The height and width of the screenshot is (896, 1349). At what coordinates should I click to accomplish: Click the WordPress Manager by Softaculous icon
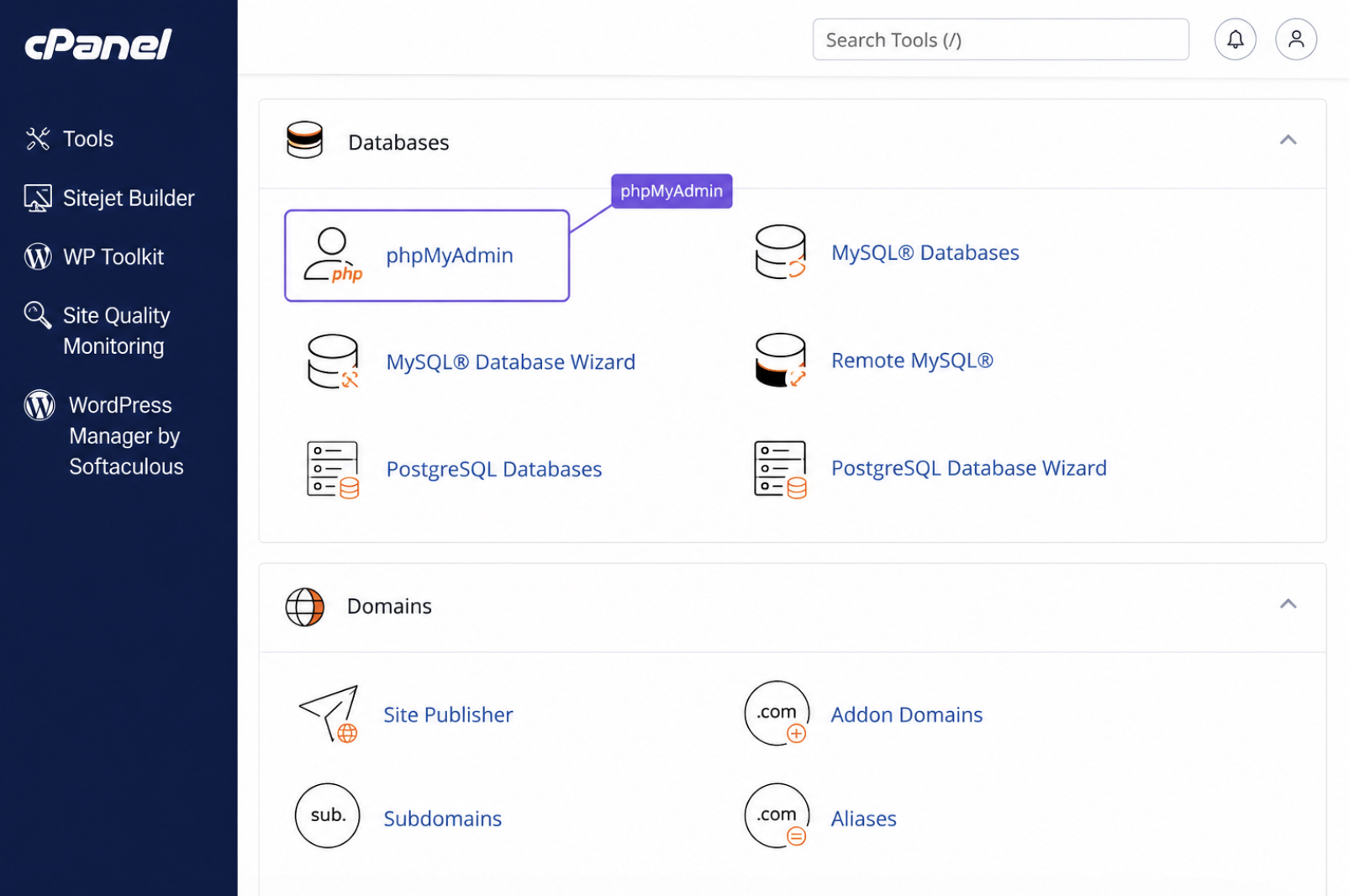(40, 405)
